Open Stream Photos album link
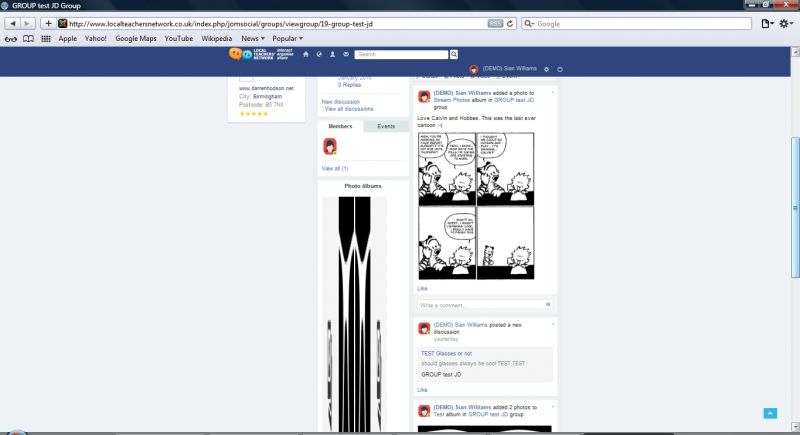The image size is (800, 435). tap(452, 100)
